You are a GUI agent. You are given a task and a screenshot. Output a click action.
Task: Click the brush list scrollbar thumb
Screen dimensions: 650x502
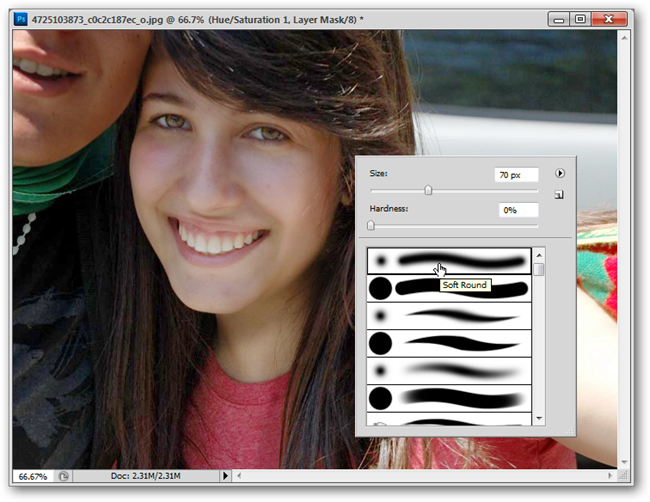point(539,269)
